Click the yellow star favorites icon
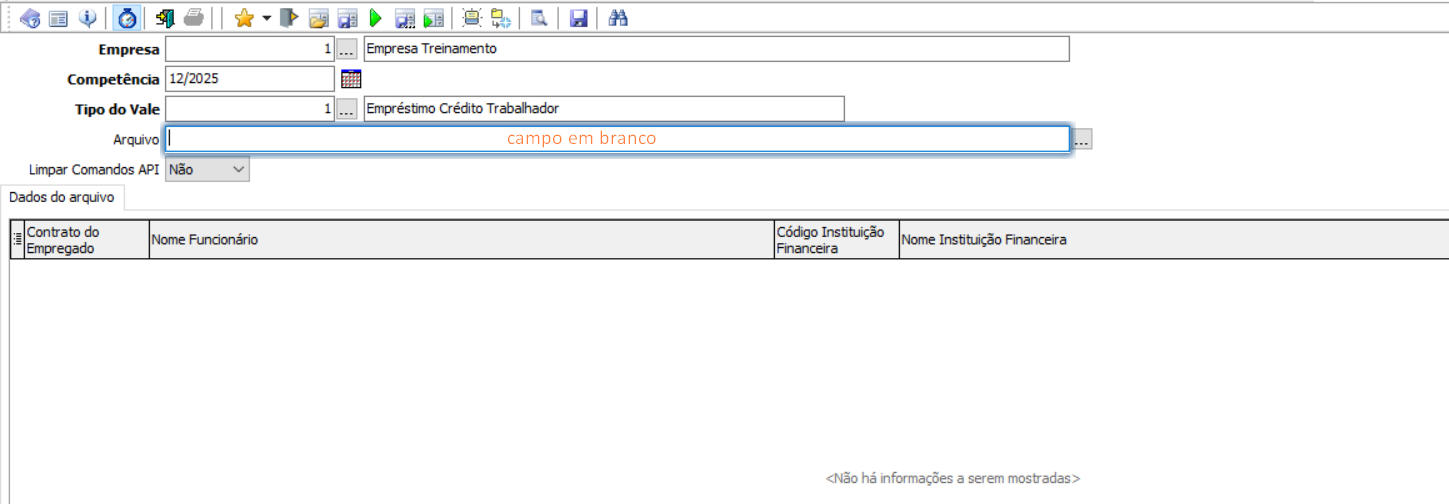The height and width of the screenshot is (504, 1449). (x=243, y=18)
